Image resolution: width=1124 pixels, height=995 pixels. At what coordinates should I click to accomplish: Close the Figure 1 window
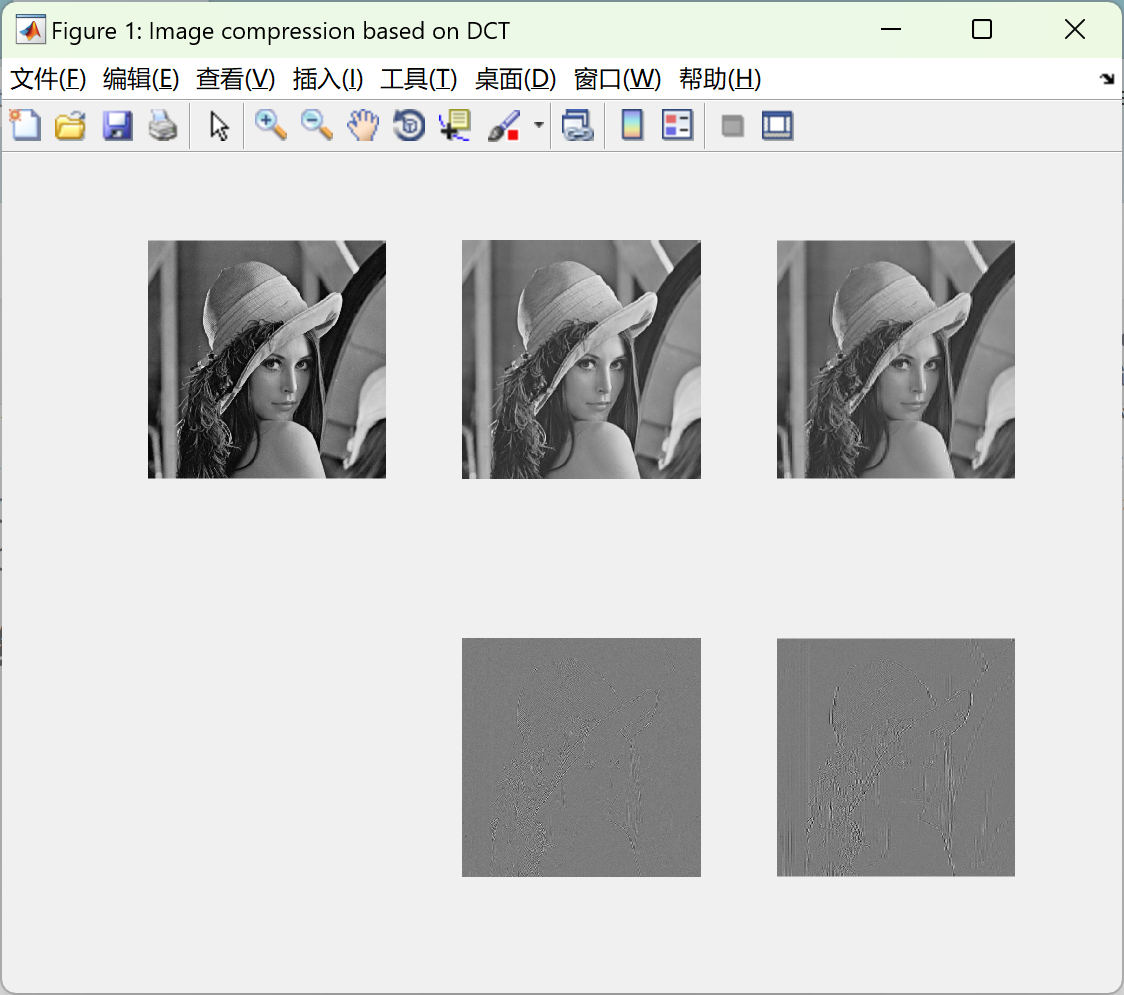[1075, 29]
